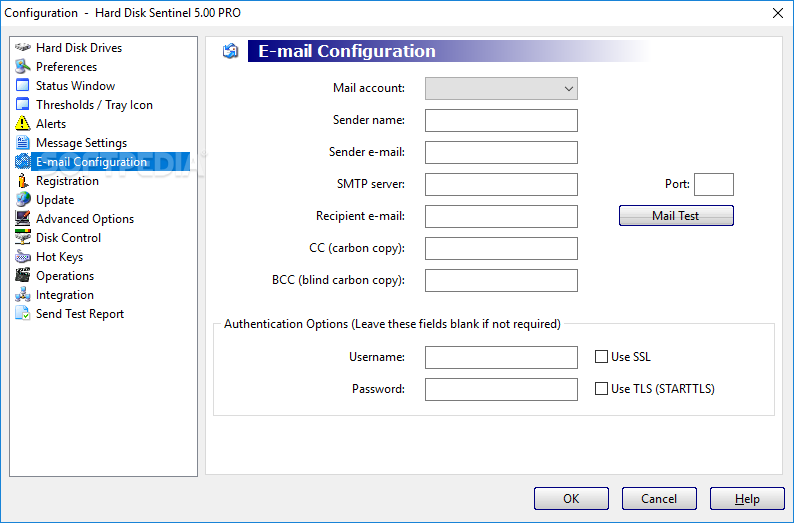Switch to the Alerts page

51,124
